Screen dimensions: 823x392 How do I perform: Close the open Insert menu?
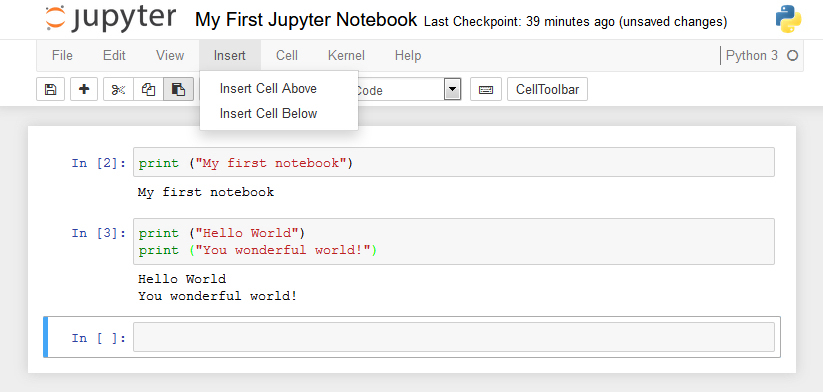(230, 55)
